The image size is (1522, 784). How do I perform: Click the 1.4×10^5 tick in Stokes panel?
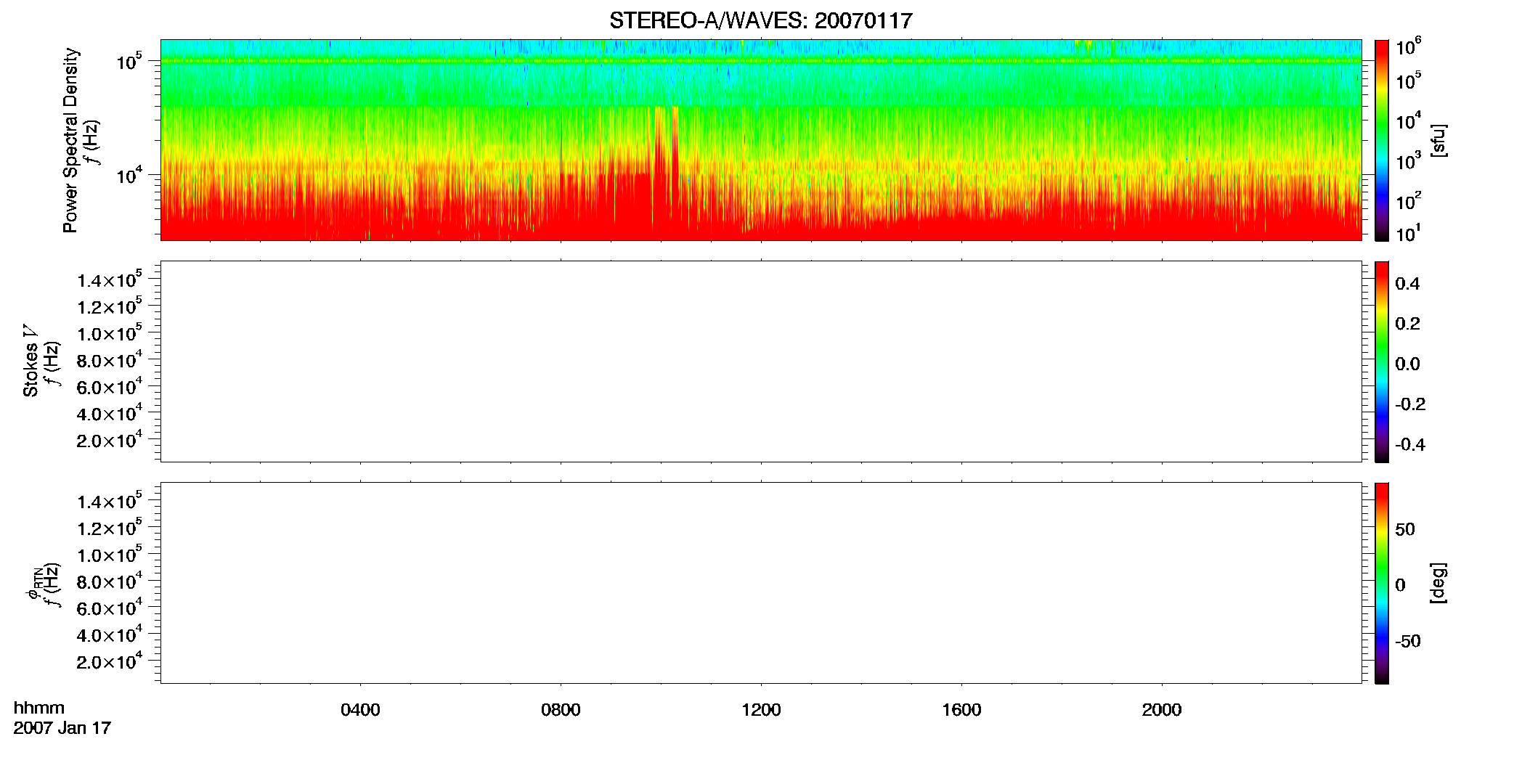(109, 279)
